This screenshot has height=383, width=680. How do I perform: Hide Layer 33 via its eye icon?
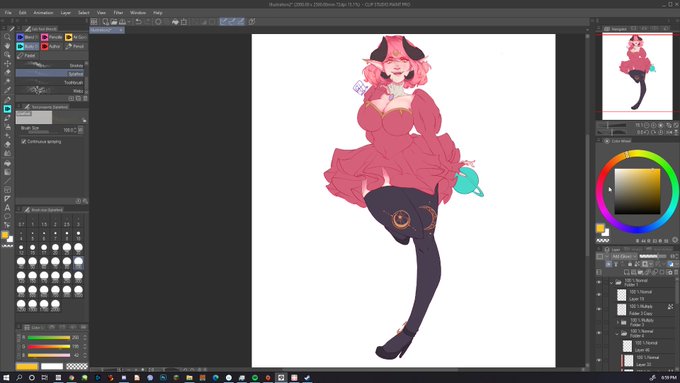tap(599, 360)
